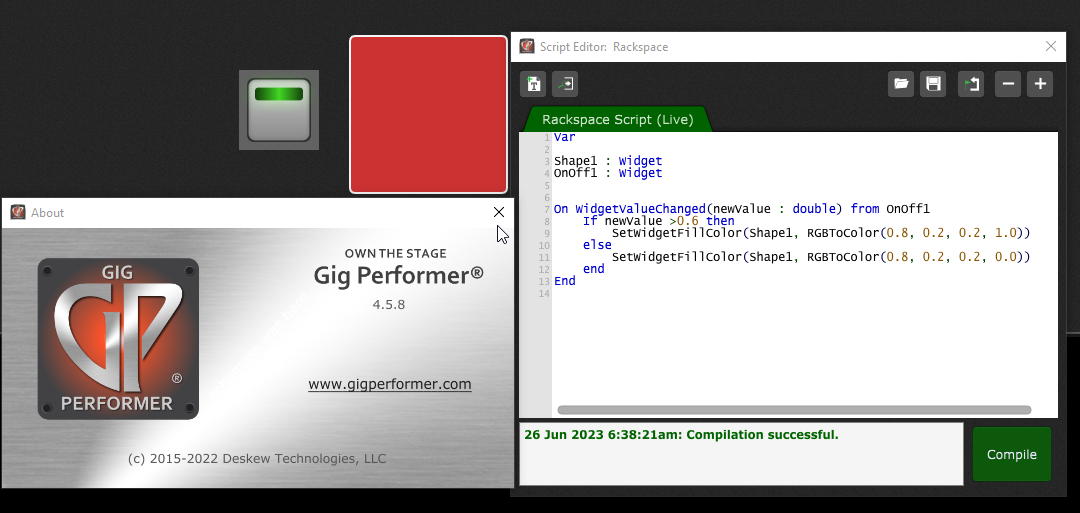Screen dimensions: 1080x513
Task: Click the compilation message output box
Action: pyautogui.click(x=740, y=454)
